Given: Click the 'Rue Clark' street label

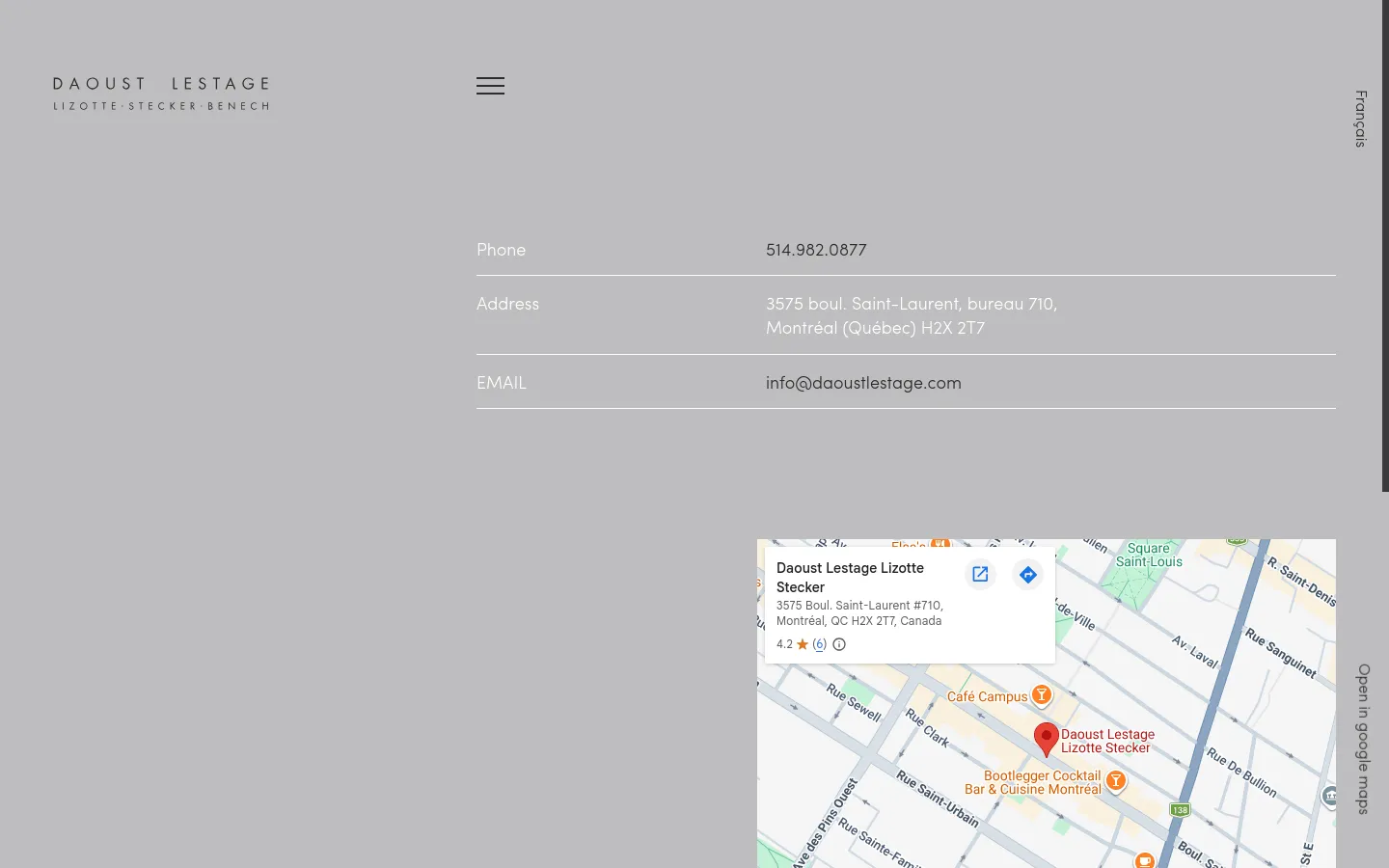Looking at the screenshot, I should pyautogui.click(x=927, y=727).
